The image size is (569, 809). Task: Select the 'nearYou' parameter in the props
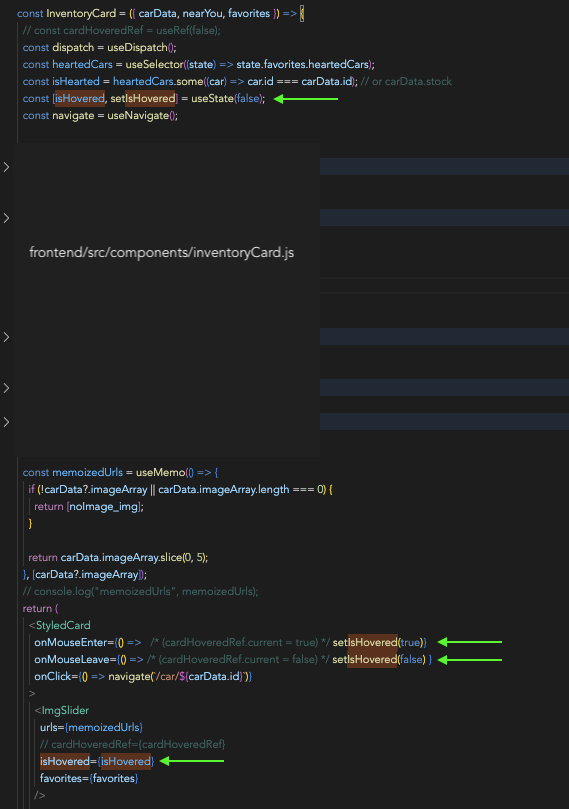click(202, 13)
